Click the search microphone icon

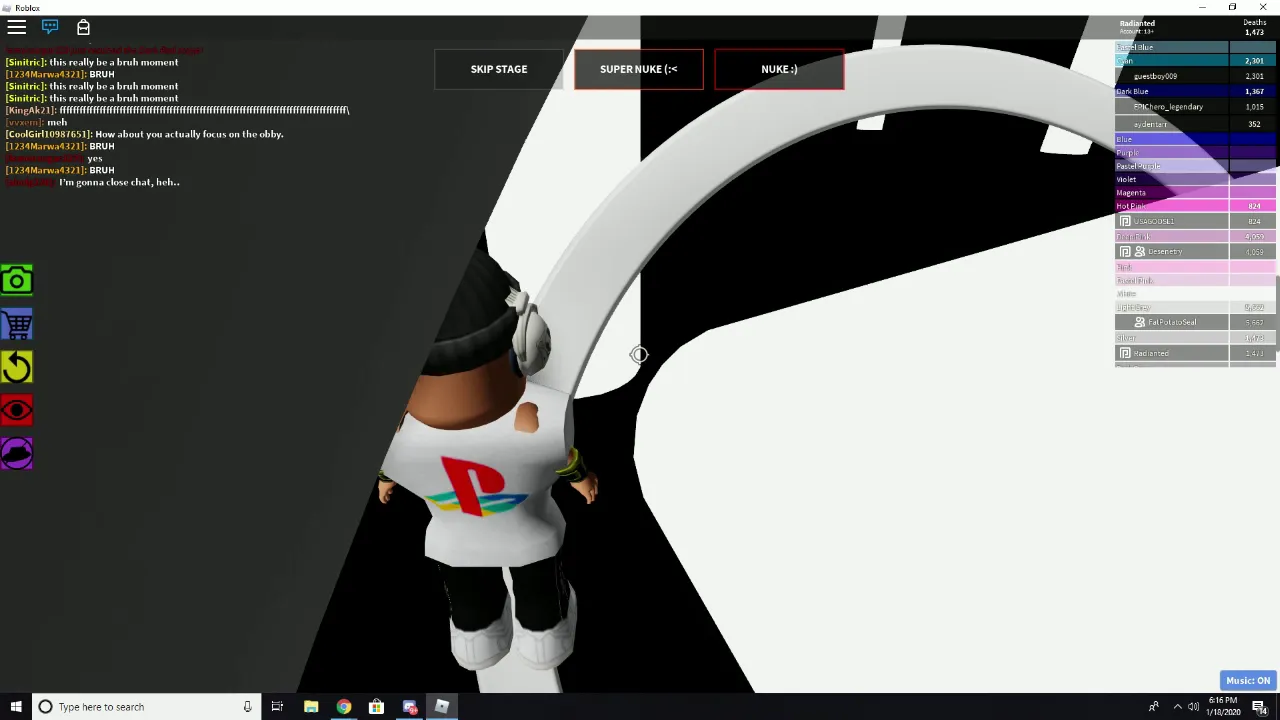point(247,707)
